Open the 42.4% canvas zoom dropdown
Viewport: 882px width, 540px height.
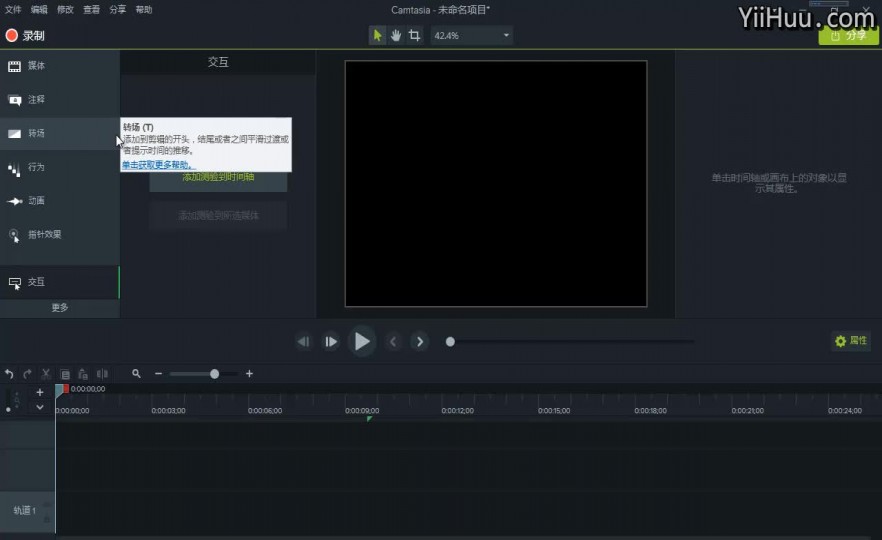tap(471, 35)
